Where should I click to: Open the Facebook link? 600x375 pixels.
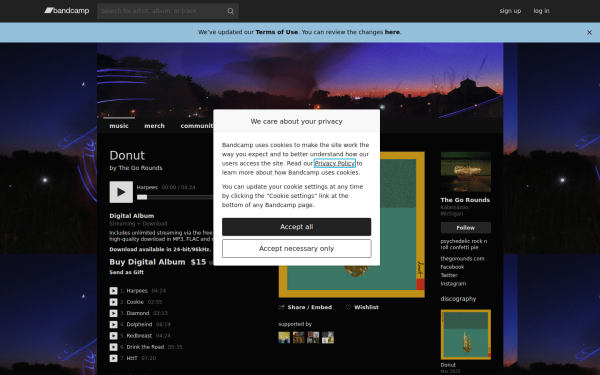pyautogui.click(x=452, y=267)
